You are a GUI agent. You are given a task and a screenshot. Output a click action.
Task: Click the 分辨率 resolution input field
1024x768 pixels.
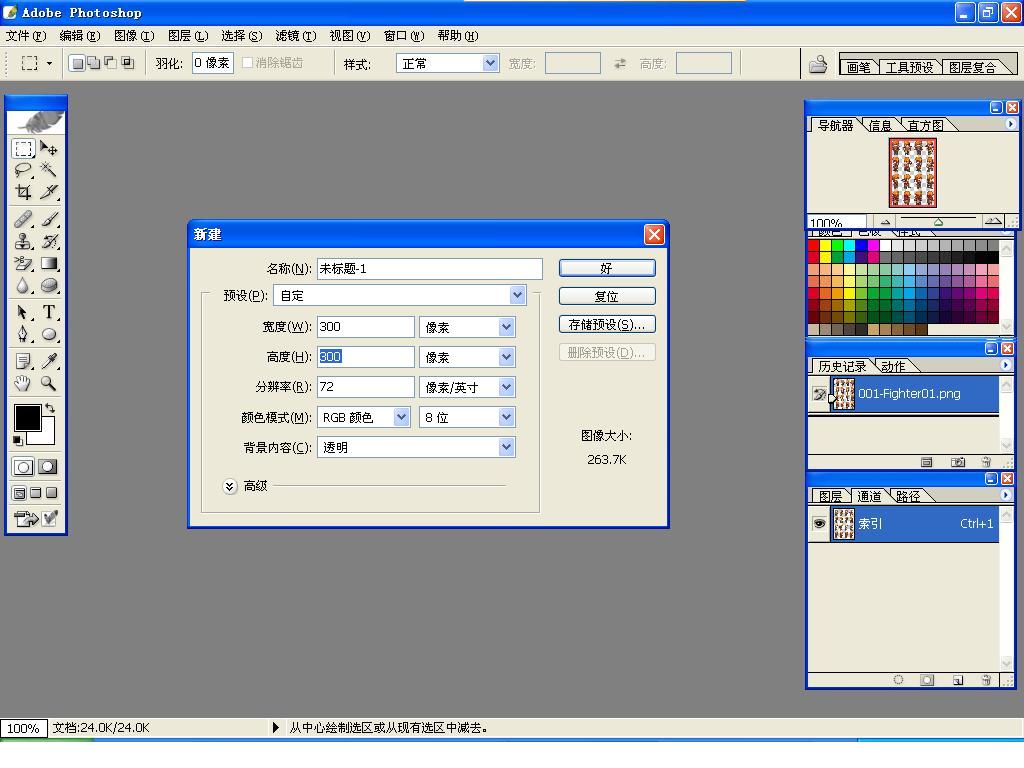[366, 387]
